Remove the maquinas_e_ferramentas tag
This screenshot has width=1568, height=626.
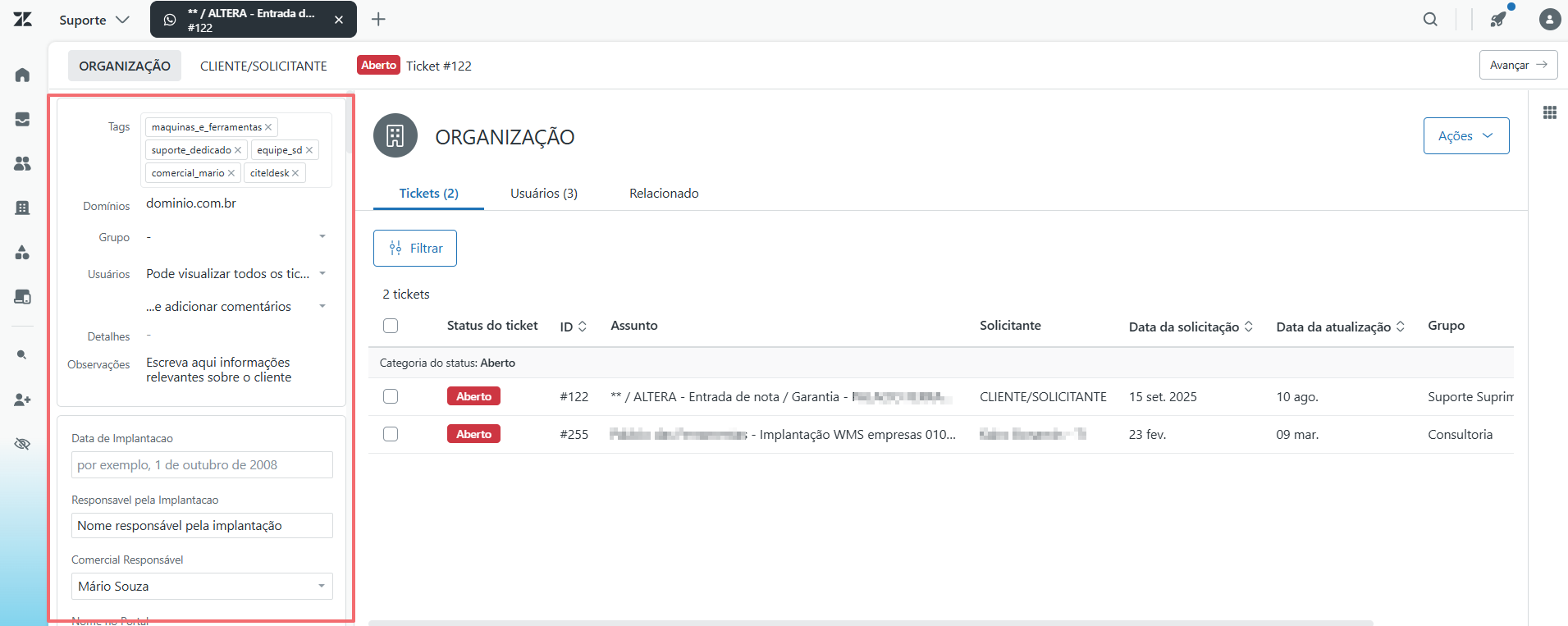[268, 127]
